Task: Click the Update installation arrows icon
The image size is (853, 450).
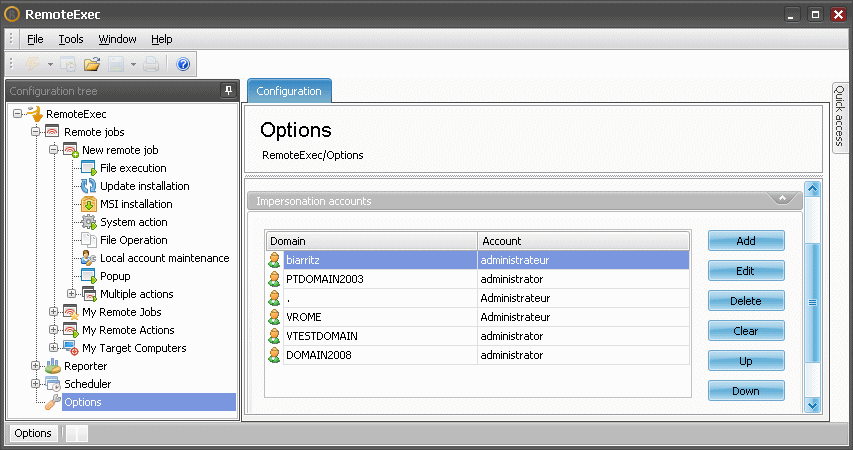Action: (x=89, y=186)
